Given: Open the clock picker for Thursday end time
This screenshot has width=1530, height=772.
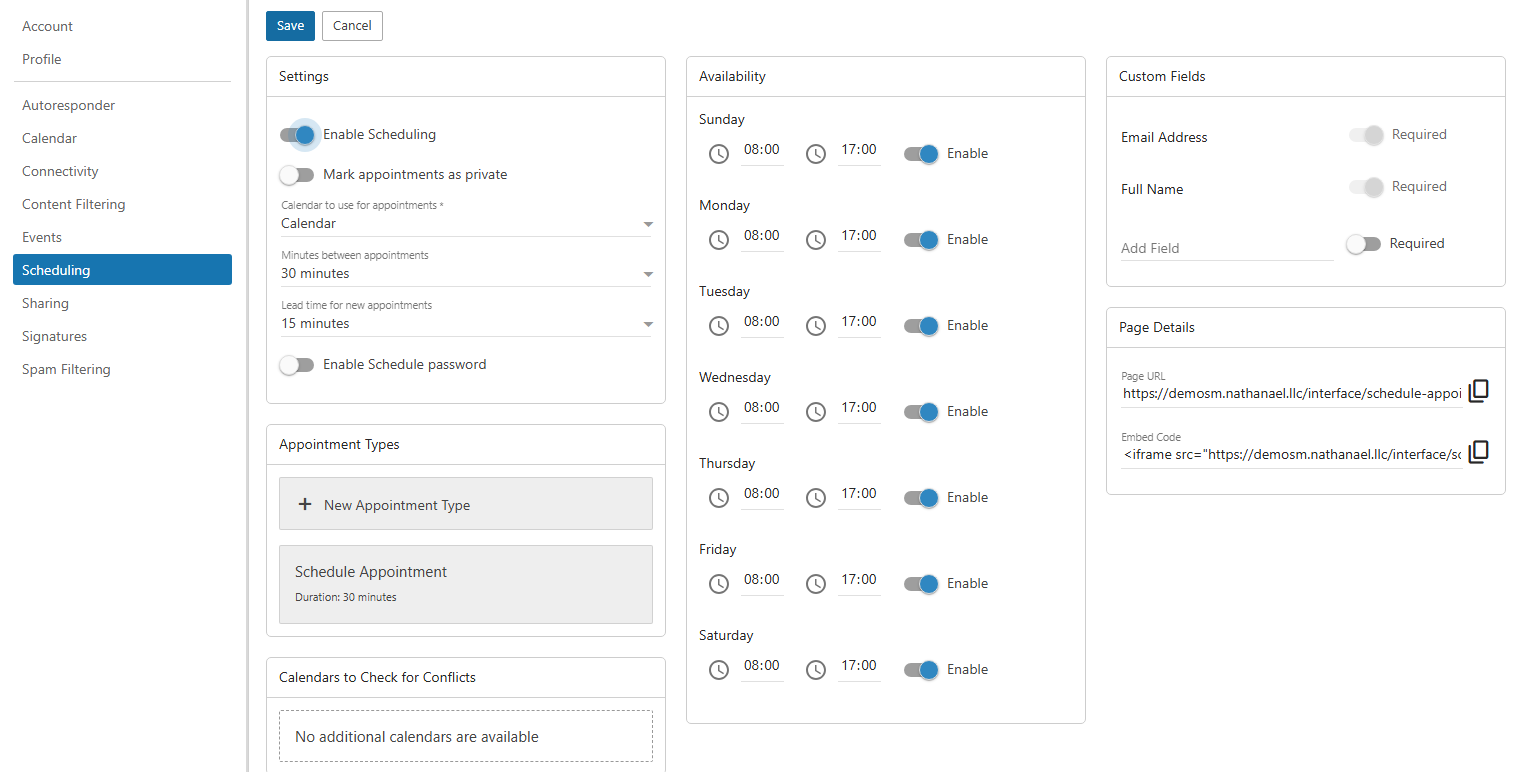Looking at the screenshot, I should [815, 497].
